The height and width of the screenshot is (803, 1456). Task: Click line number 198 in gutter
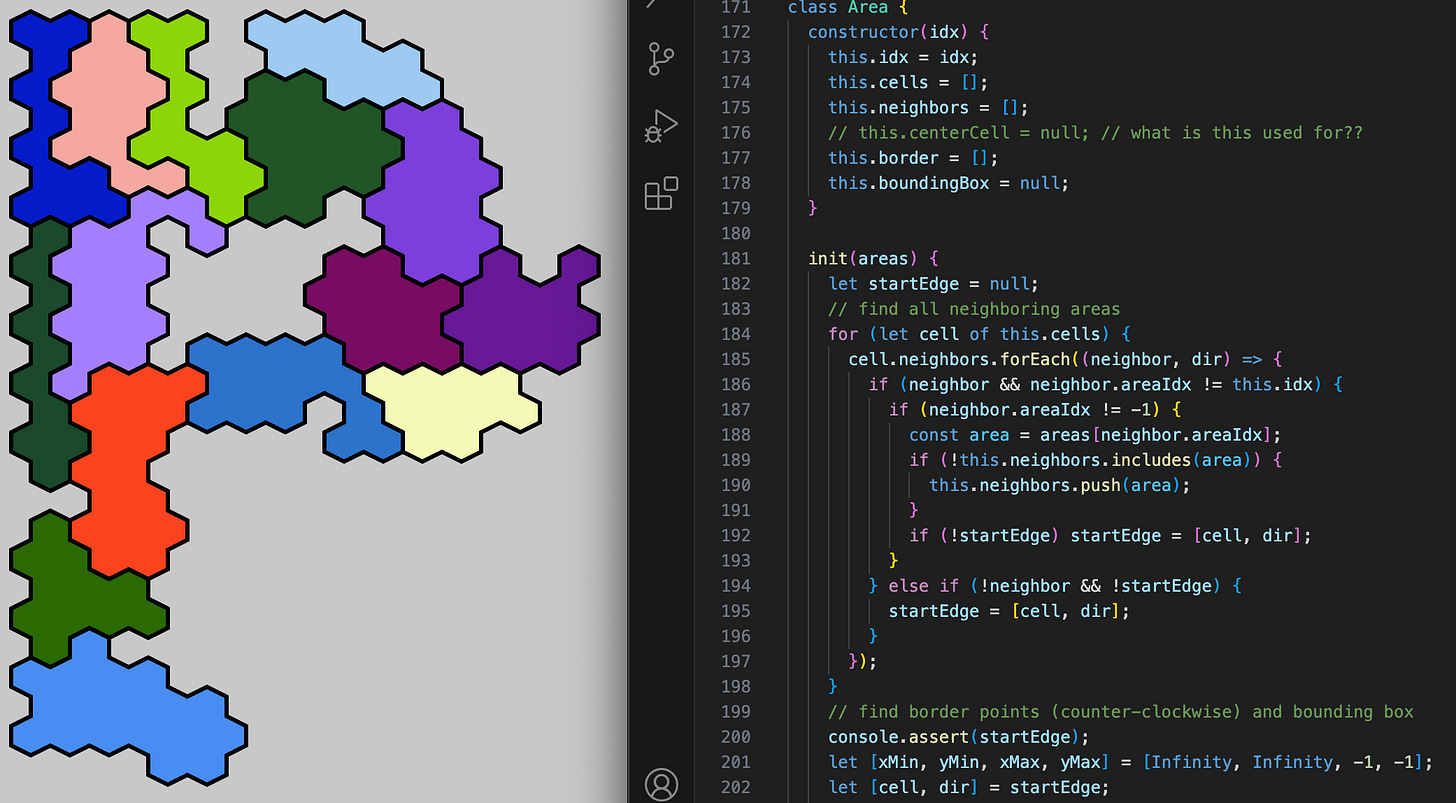point(735,686)
